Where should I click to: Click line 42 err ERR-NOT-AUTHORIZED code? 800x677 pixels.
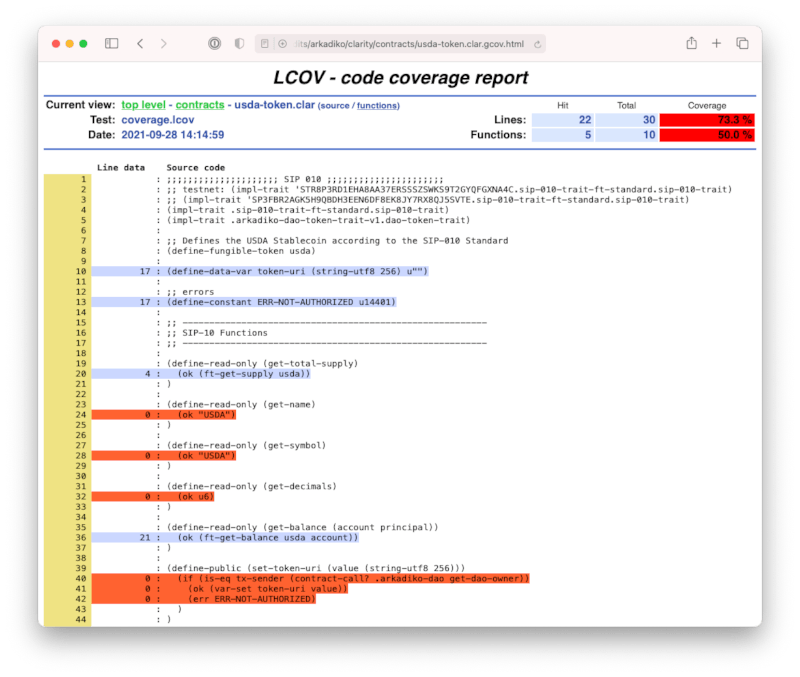(x=252, y=599)
